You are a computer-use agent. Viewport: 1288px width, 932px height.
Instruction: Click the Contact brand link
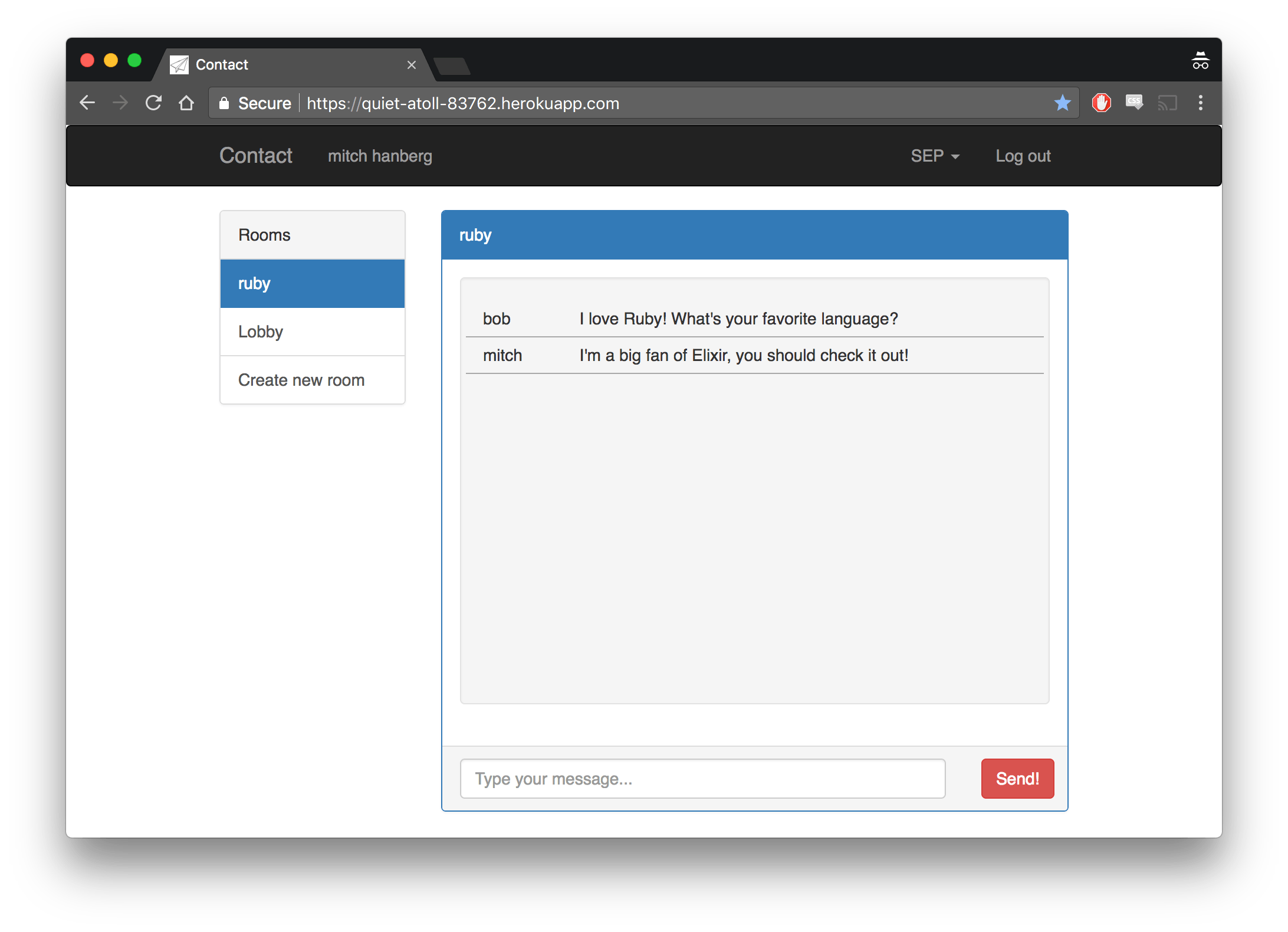coord(255,156)
